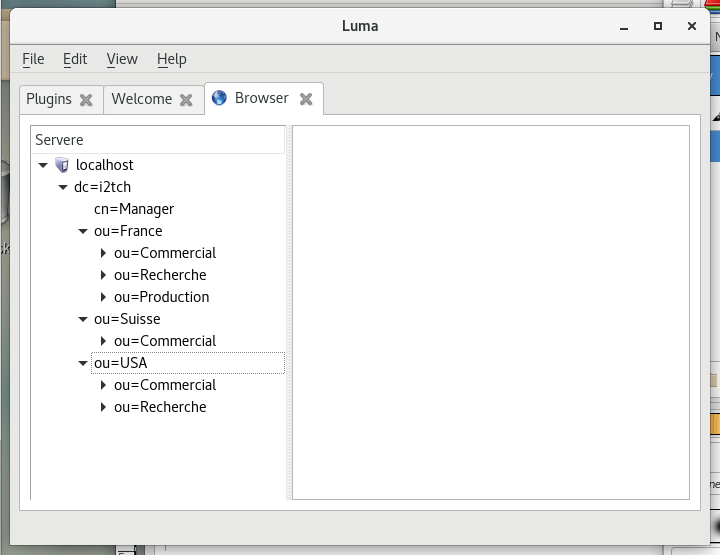720x555 pixels.
Task: Close the Plugins tab with its X icon
Action: coord(86,99)
